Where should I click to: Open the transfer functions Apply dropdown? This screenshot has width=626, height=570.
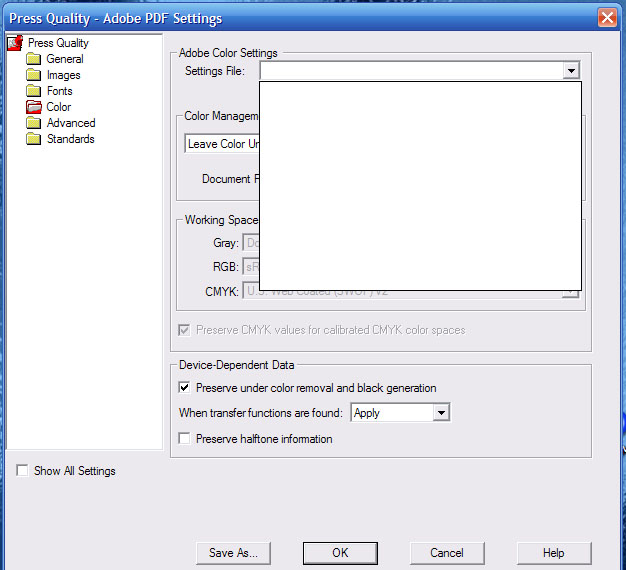coord(400,412)
